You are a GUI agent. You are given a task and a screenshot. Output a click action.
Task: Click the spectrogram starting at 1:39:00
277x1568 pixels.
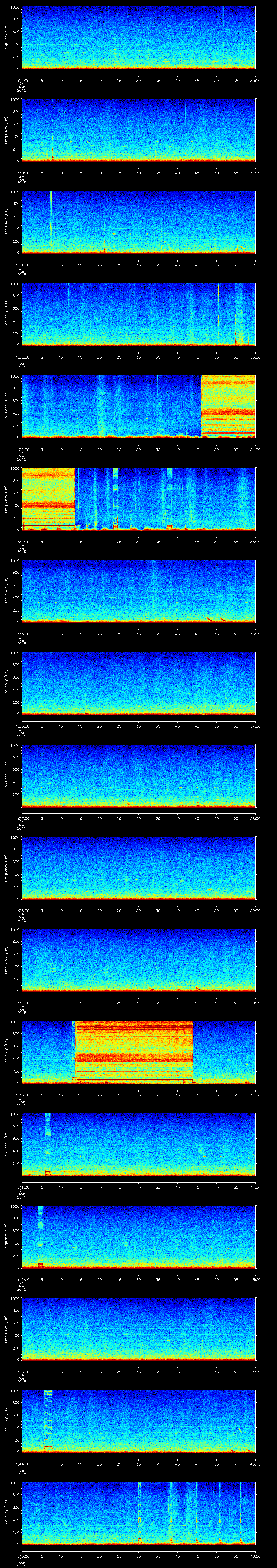point(138,960)
